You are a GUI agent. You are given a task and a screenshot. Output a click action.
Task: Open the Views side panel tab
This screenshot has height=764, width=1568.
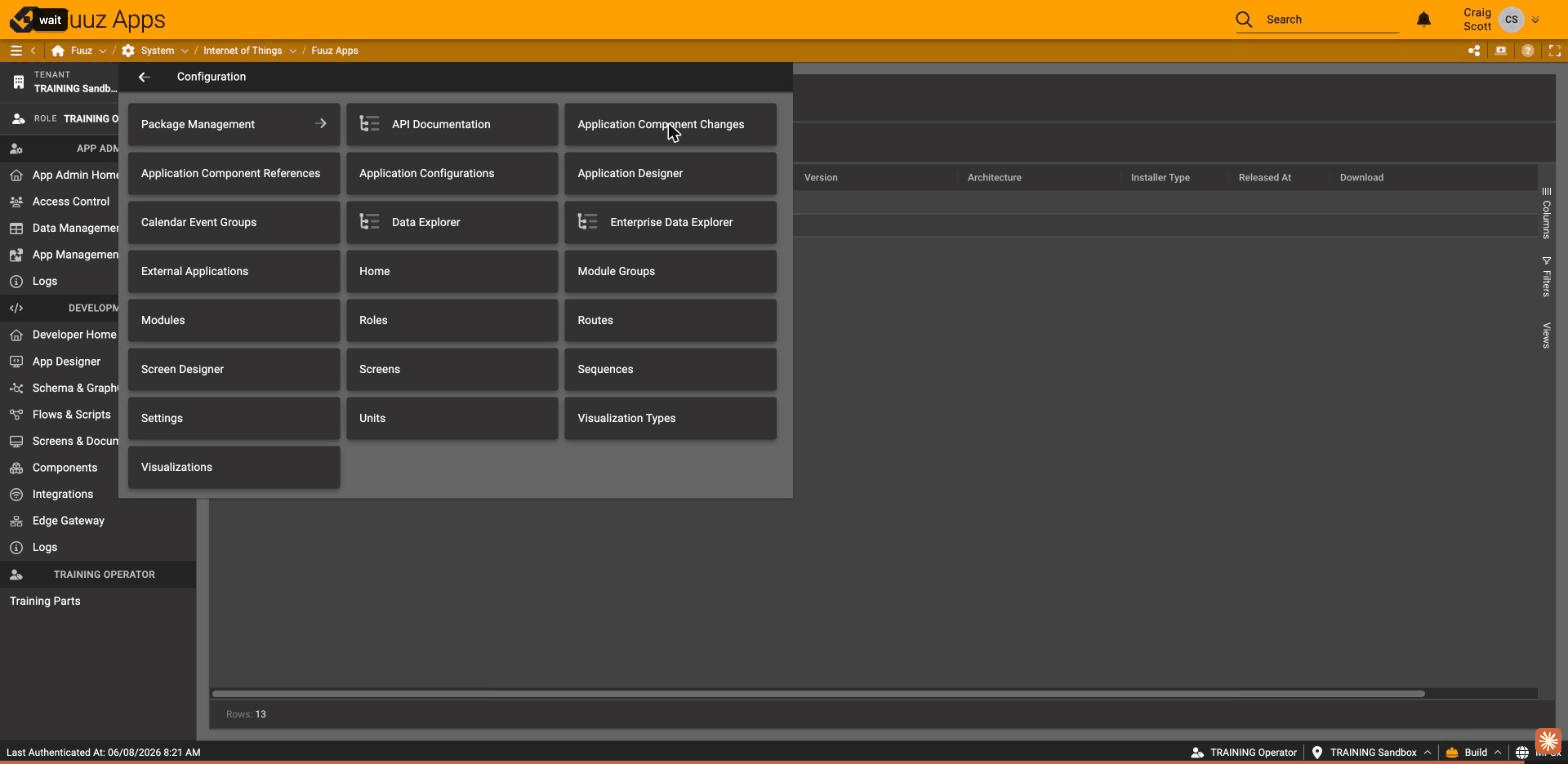[1546, 335]
